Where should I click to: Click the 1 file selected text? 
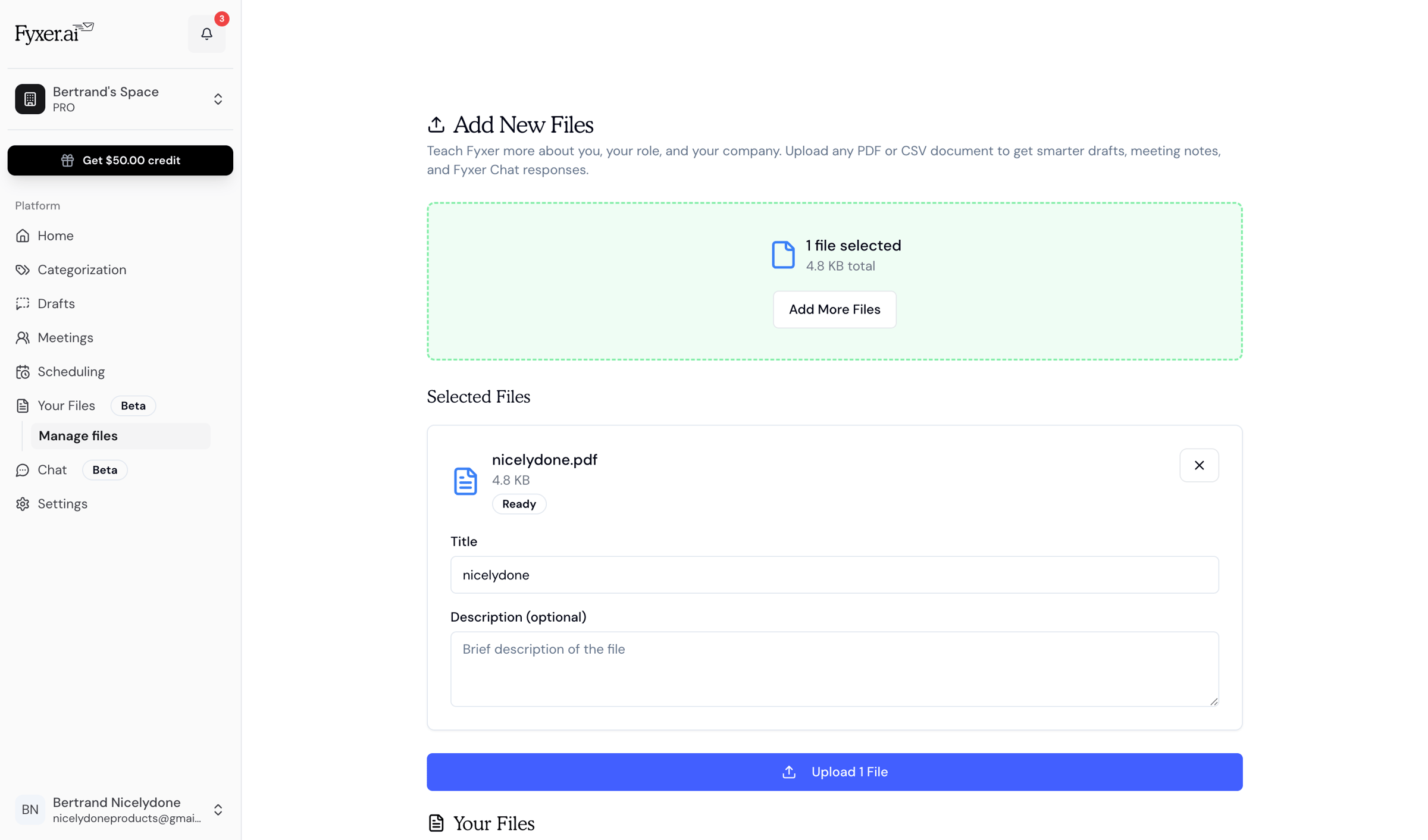coord(853,245)
